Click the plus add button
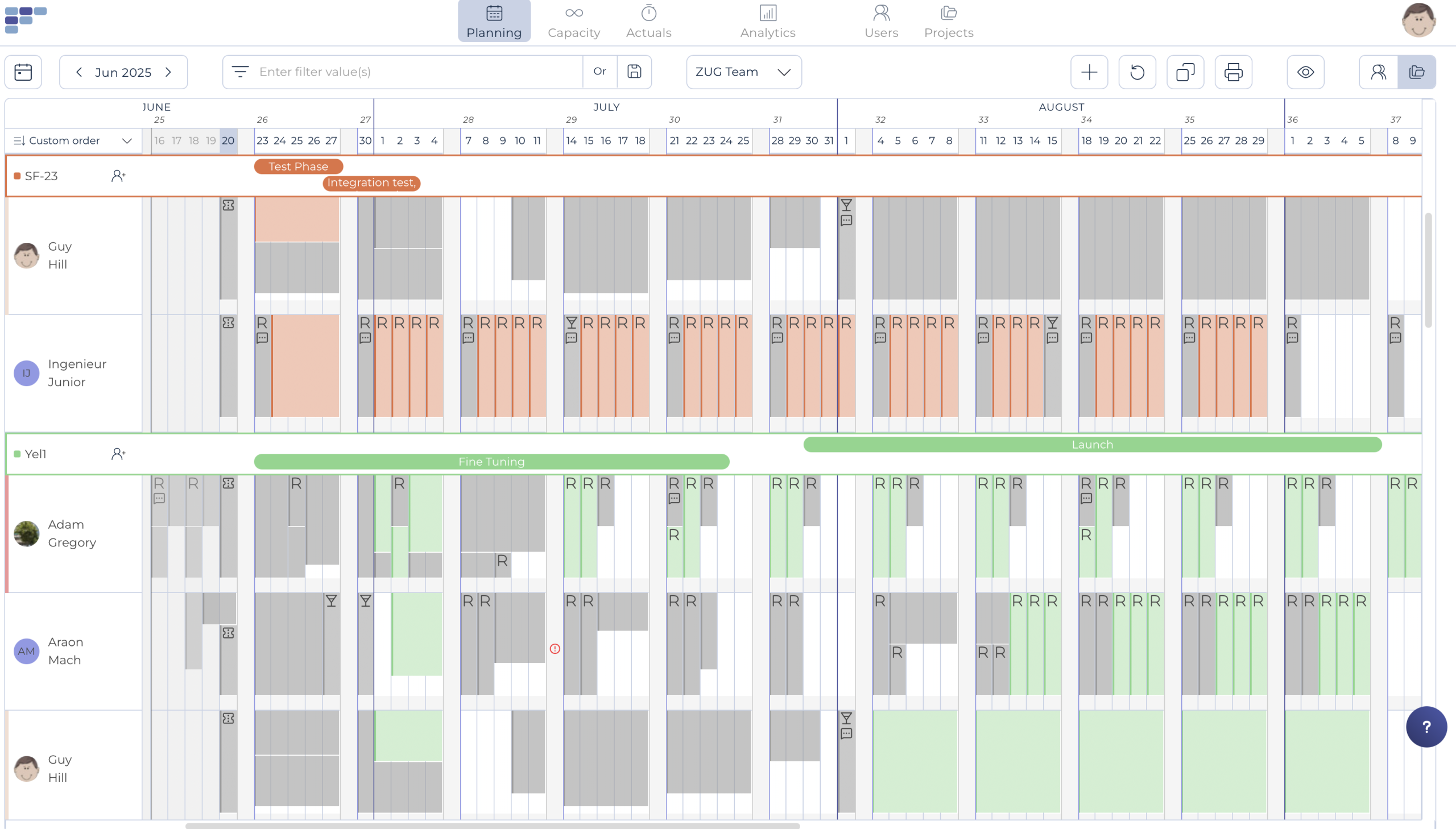 [1089, 72]
